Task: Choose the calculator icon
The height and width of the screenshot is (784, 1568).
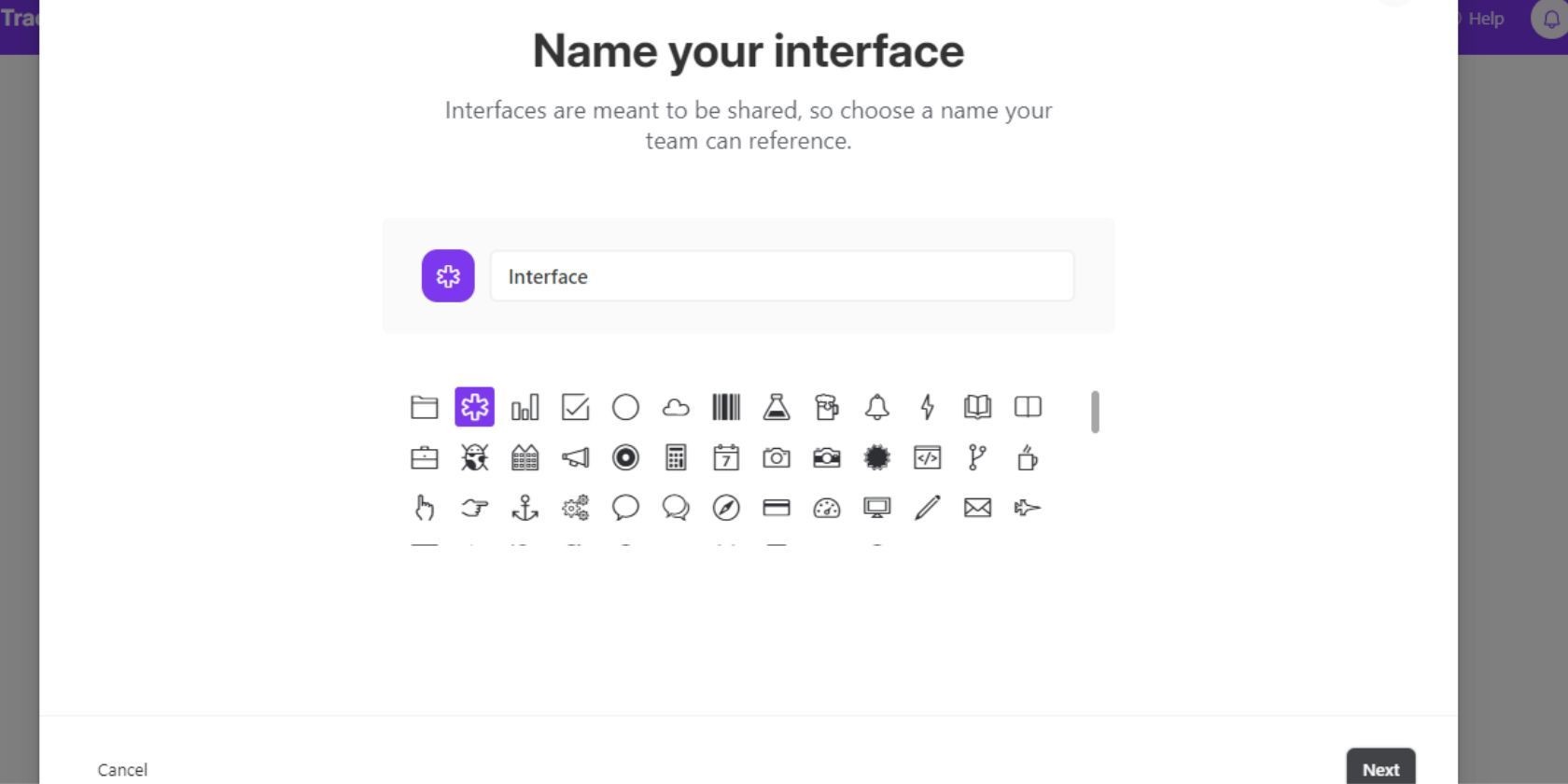Action: point(676,457)
